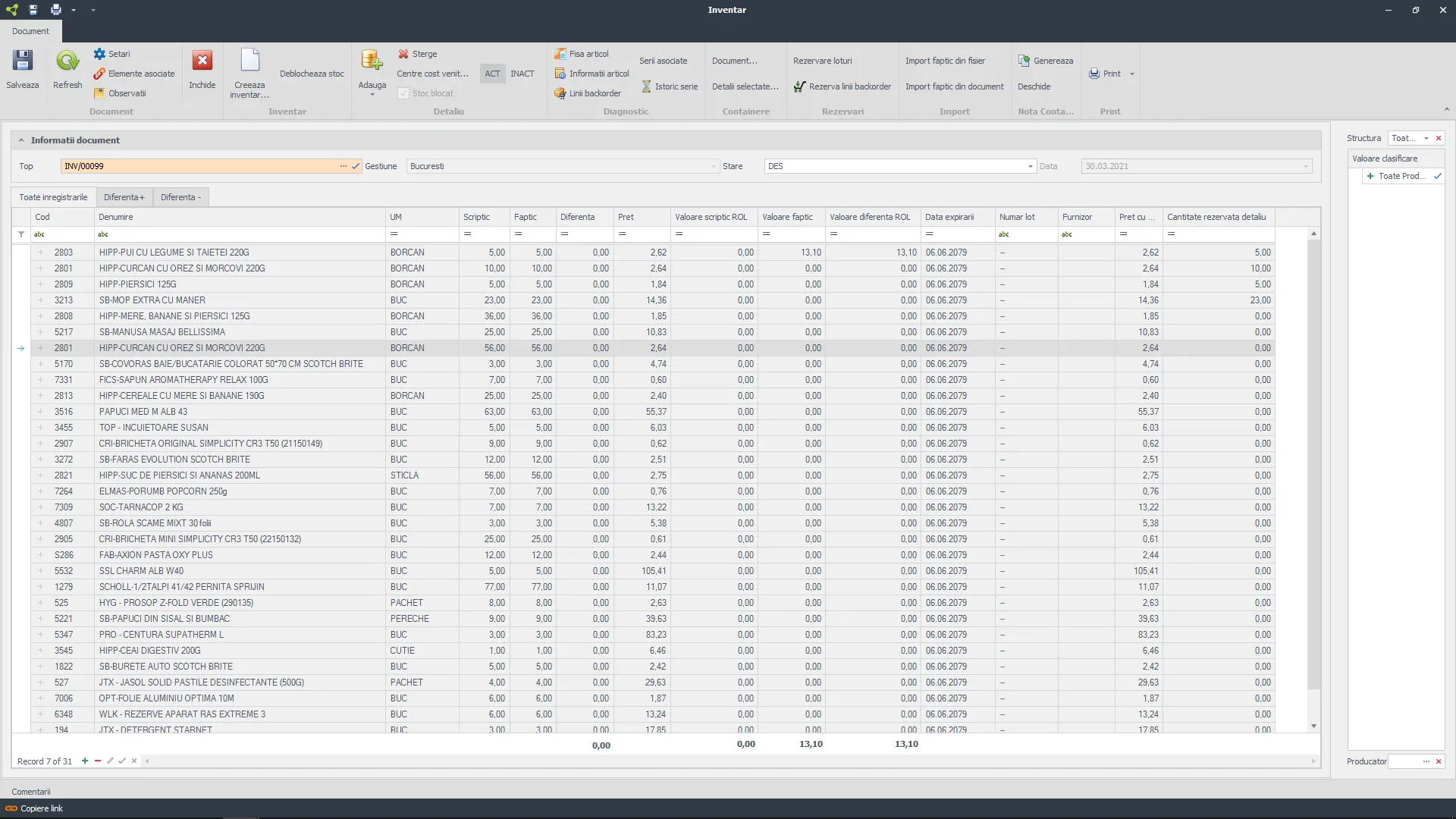This screenshot has width=1456, height=819.
Task: Collapse the Informatii document section
Action: pos(21,140)
